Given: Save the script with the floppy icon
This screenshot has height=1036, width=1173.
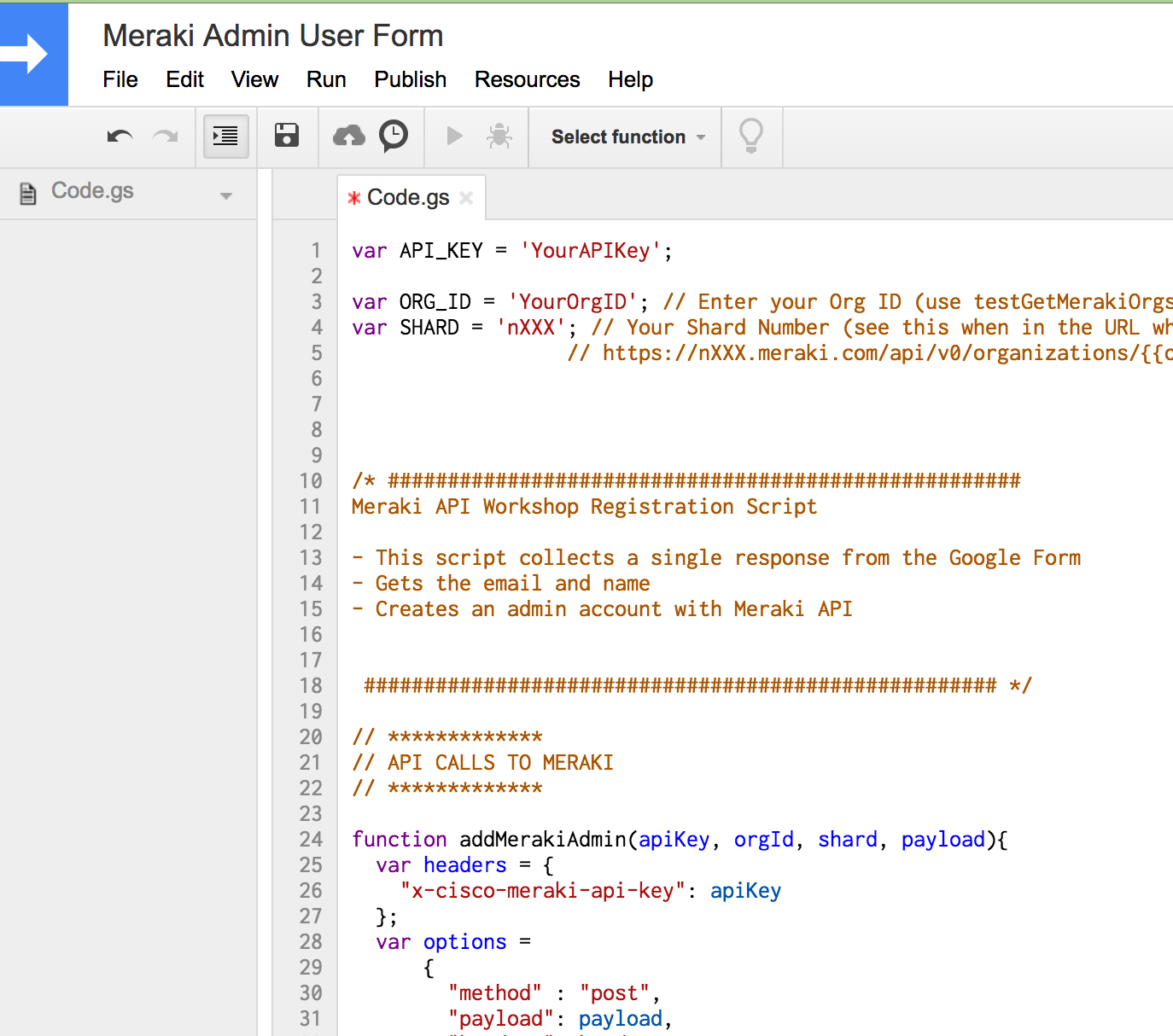Looking at the screenshot, I should point(287,136).
